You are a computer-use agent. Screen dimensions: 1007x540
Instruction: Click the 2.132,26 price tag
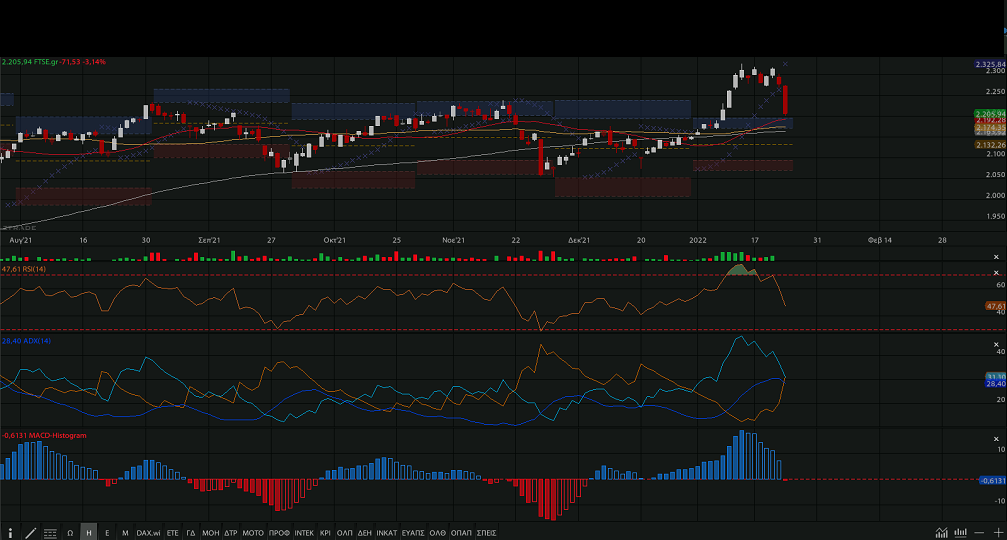pos(990,145)
